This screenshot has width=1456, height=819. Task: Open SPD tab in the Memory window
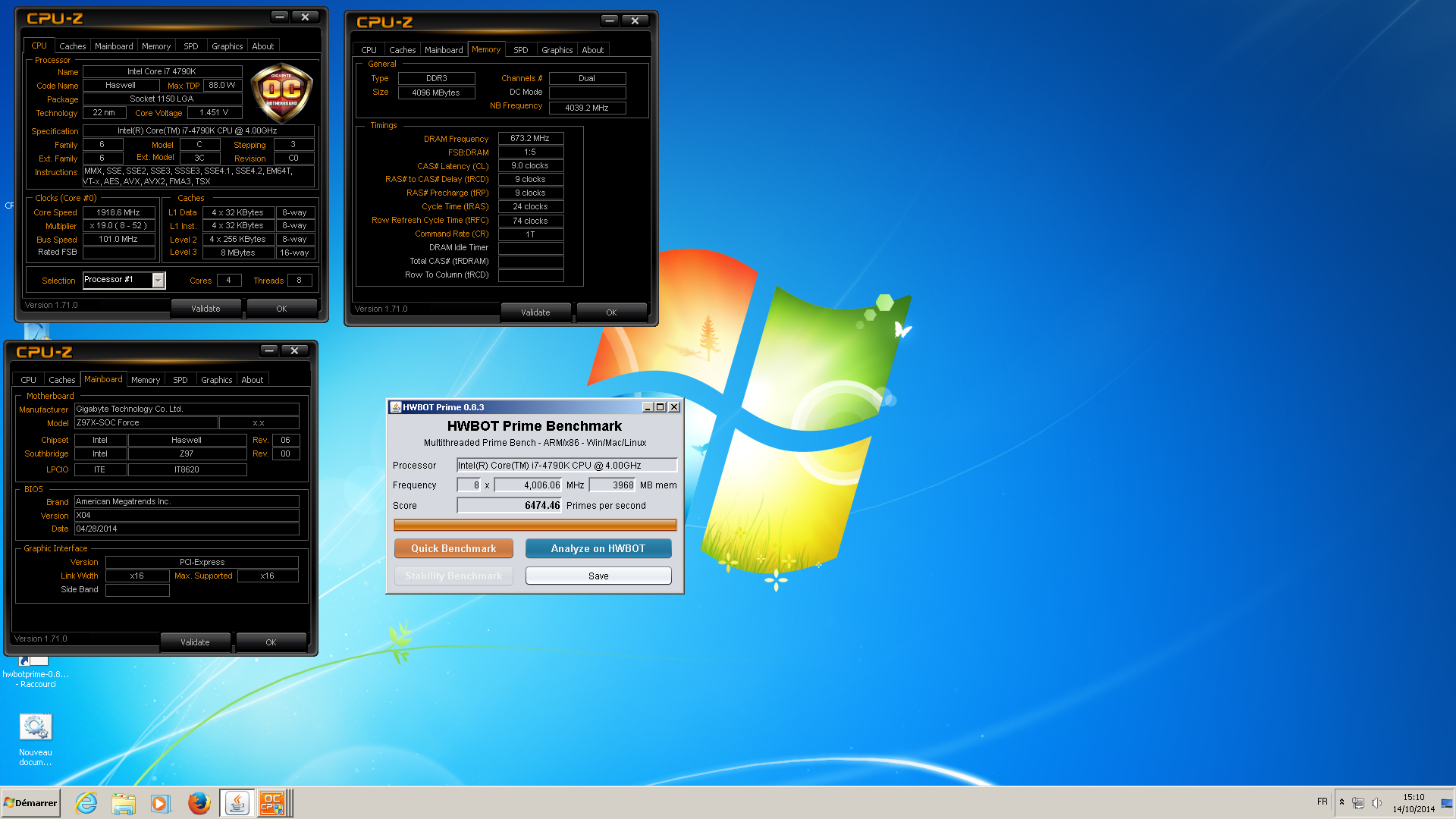(x=521, y=50)
